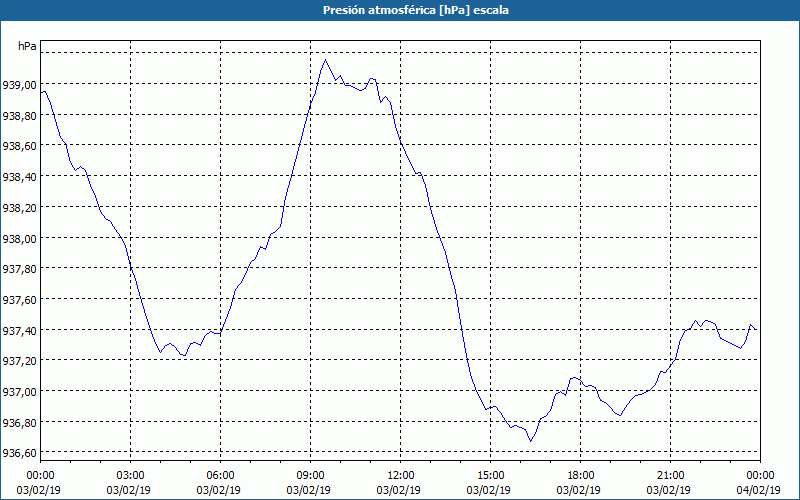Click the 938,80 y-axis value

[x=19, y=116]
